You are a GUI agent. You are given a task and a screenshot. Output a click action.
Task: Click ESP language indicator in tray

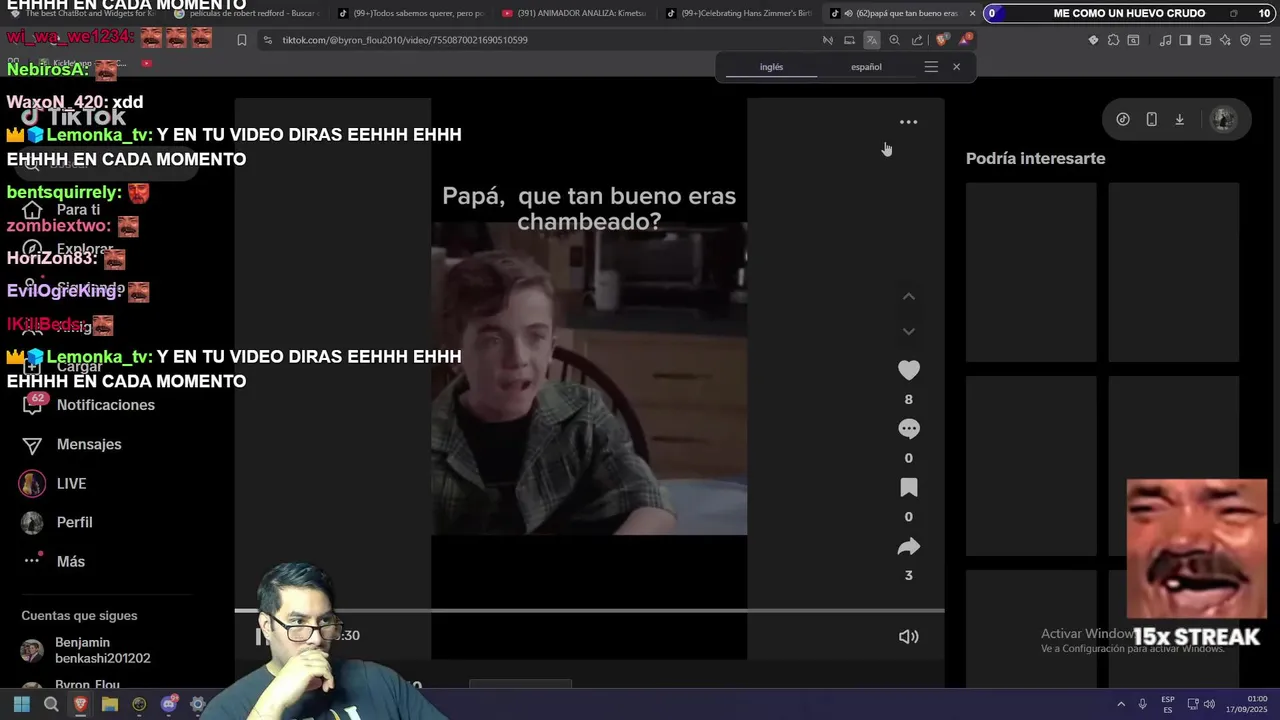coord(1168,704)
